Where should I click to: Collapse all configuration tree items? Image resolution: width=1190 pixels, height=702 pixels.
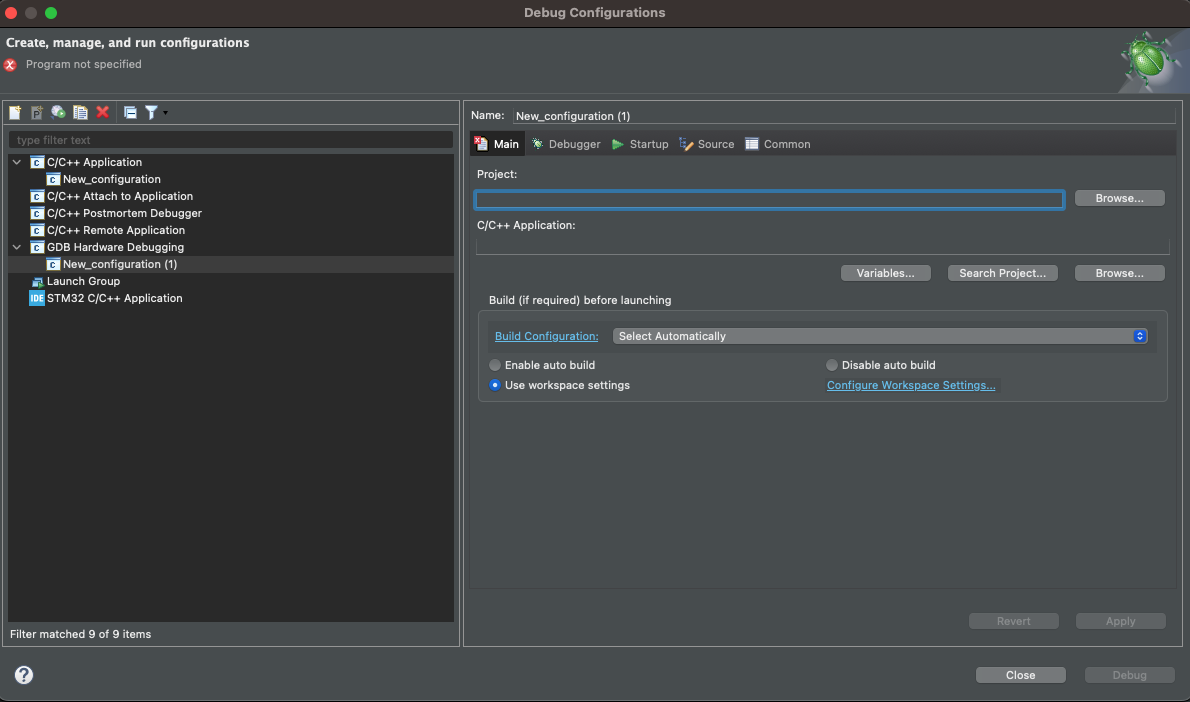(x=130, y=112)
